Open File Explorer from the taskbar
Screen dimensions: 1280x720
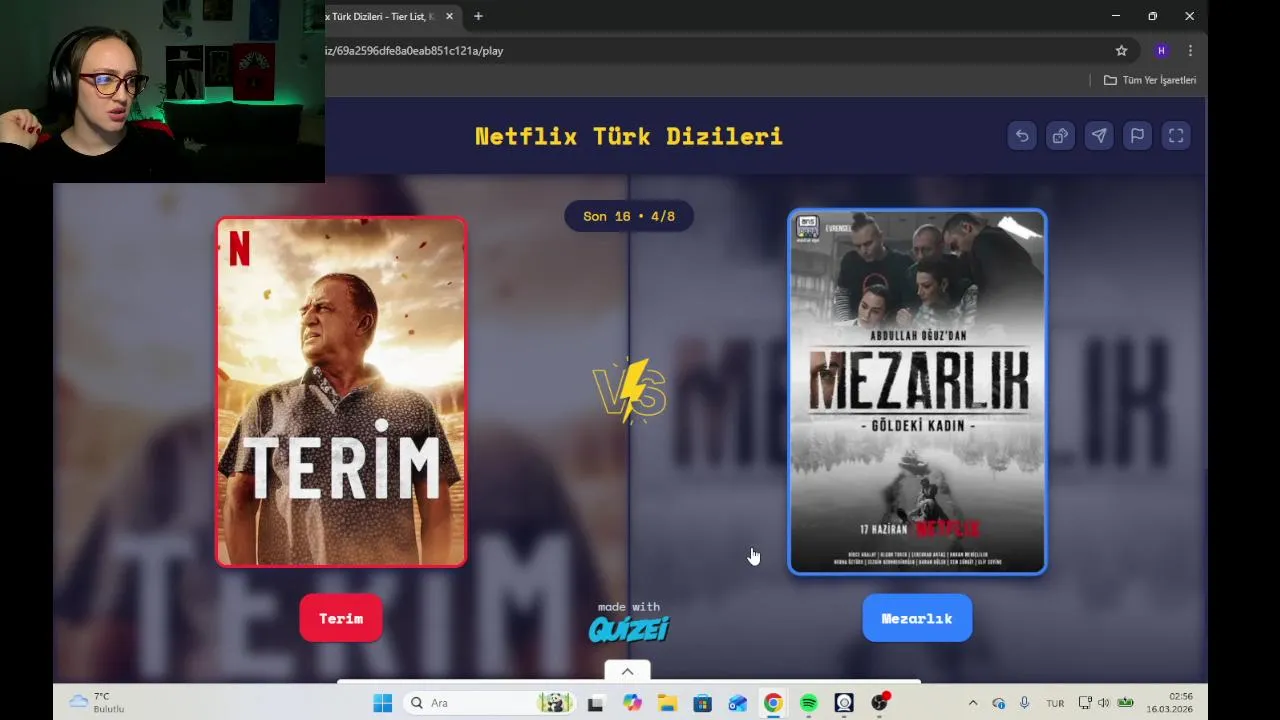[x=667, y=703]
